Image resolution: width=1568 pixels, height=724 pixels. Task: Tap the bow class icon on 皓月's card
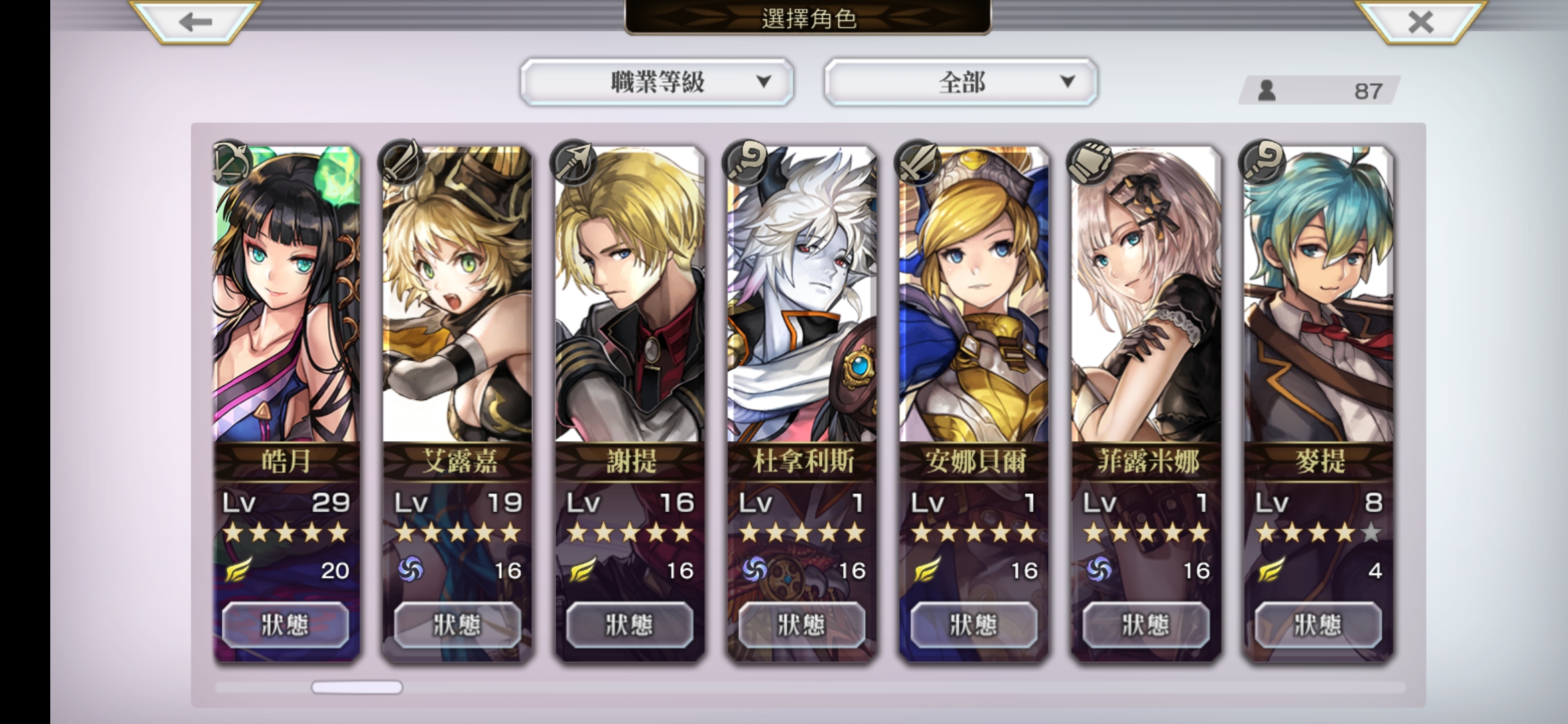(231, 162)
